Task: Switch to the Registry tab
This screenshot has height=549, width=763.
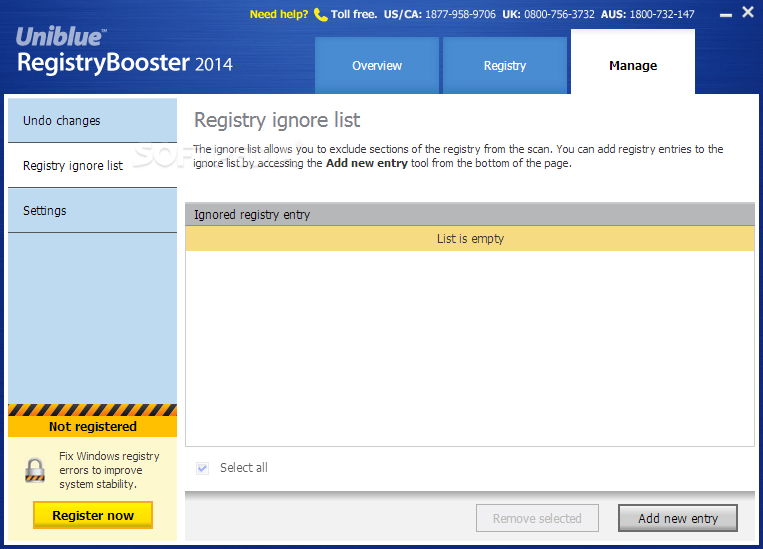Action: 505,66
